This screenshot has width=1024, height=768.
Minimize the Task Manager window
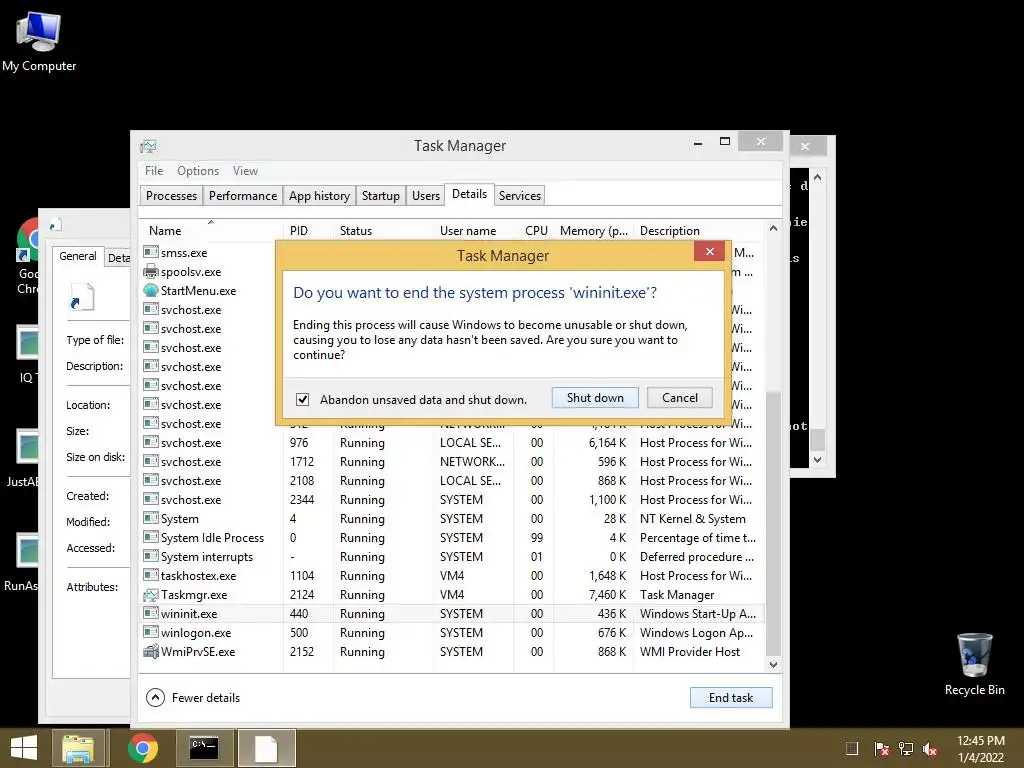pos(697,142)
